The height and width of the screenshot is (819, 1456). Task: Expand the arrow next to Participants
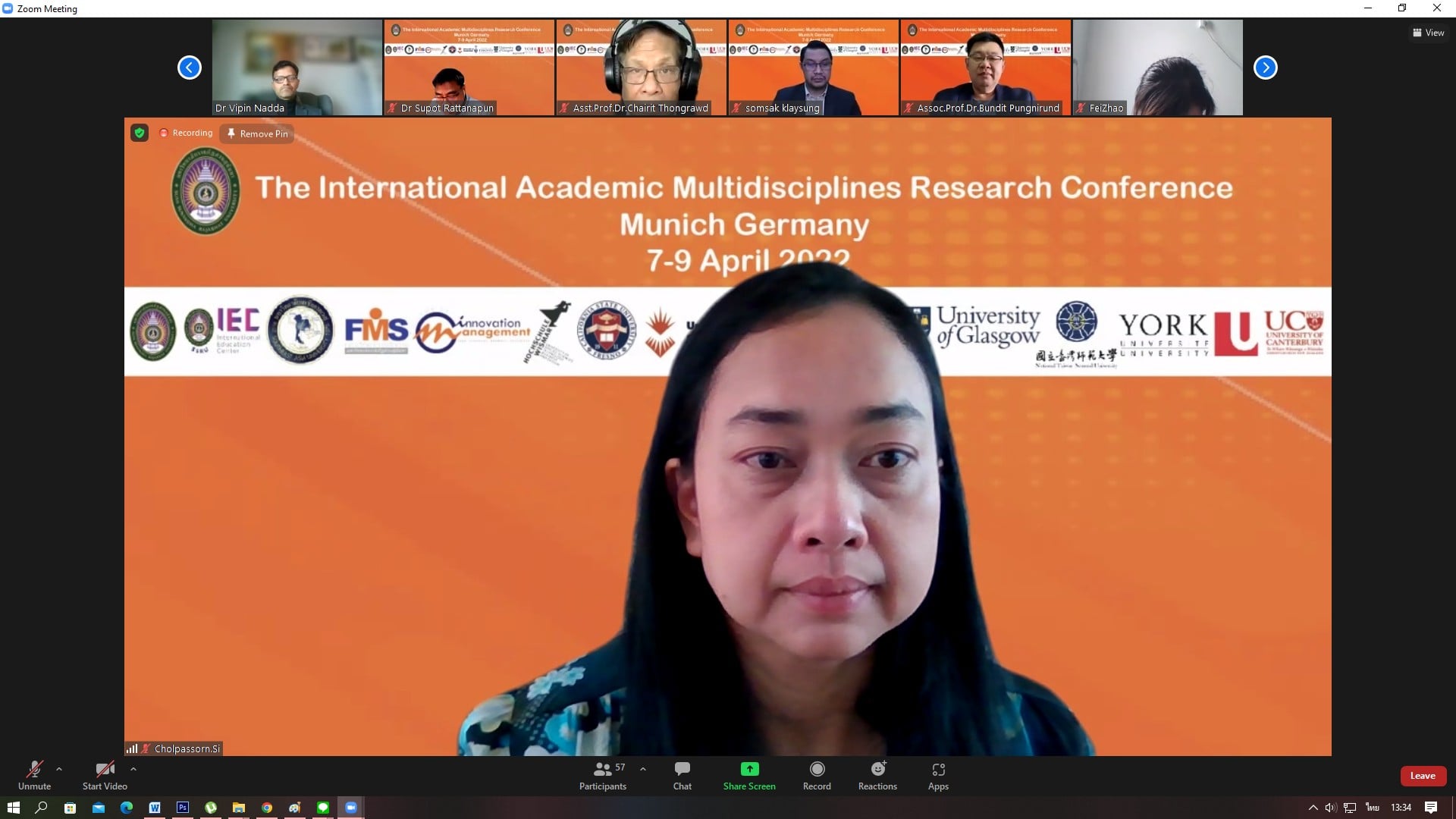(x=643, y=769)
